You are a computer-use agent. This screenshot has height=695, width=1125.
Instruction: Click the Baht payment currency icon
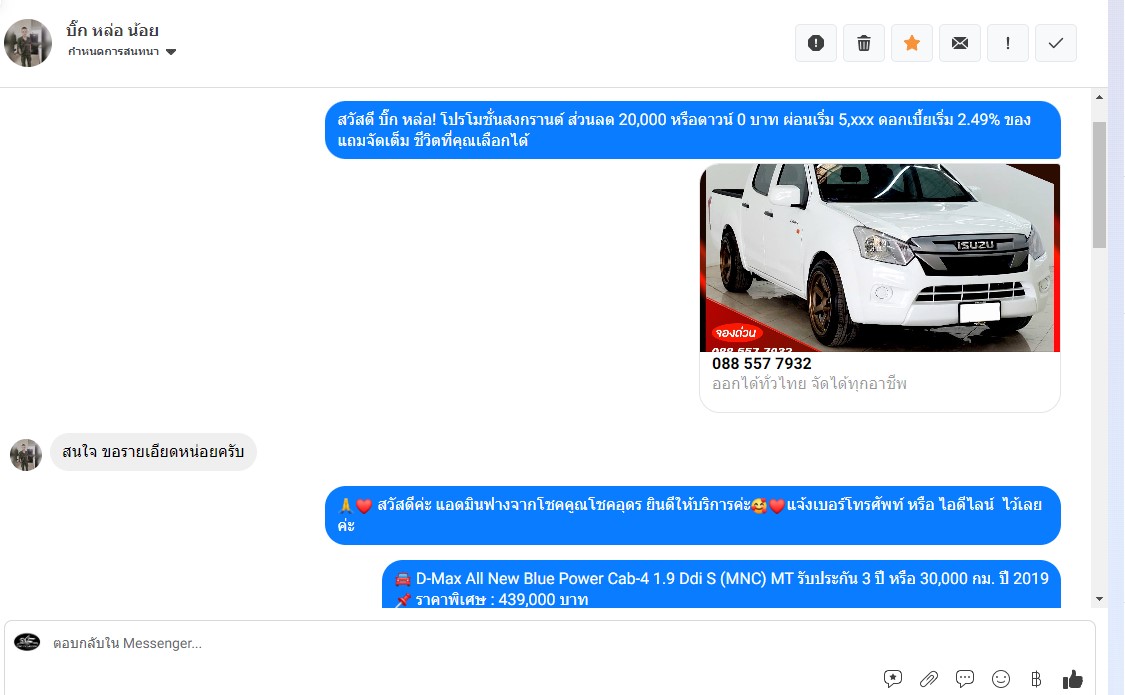point(1036,679)
